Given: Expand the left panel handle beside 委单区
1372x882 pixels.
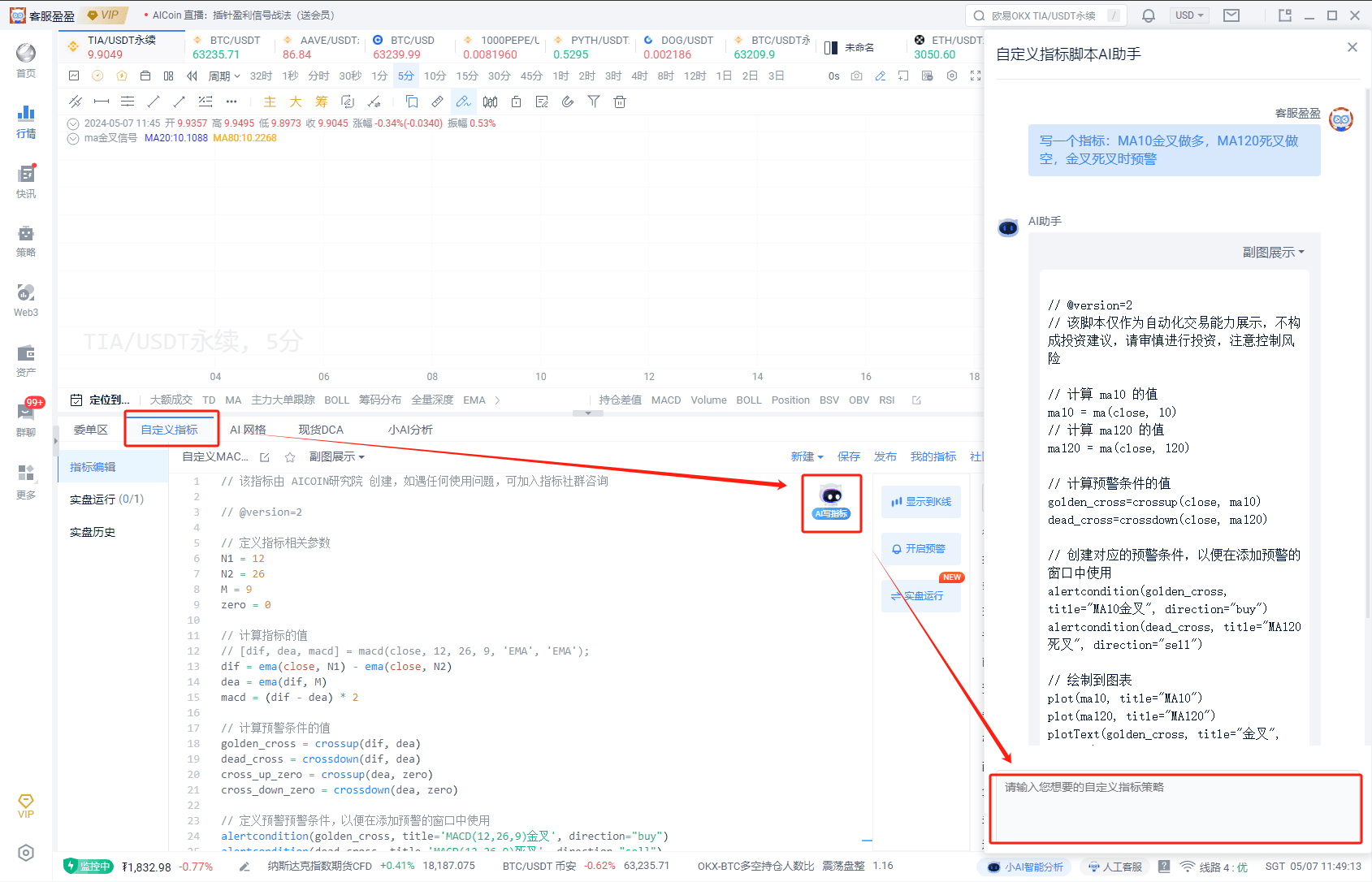Looking at the screenshot, I should pyautogui.click(x=55, y=441).
